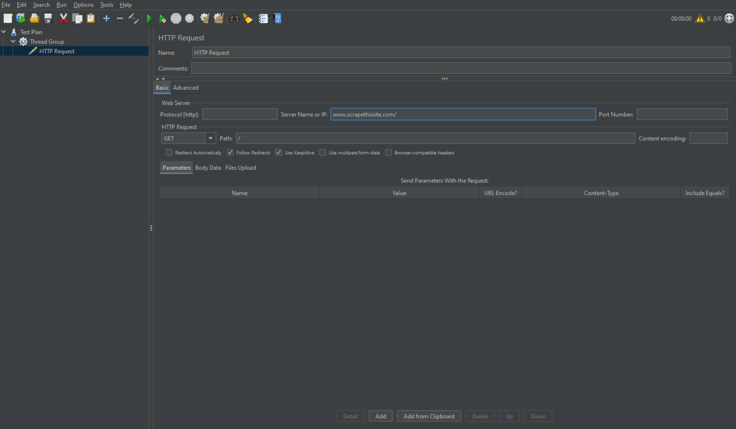Switch to the Body Data tab
This screenshot has height=429, width=736.
[208, 168]
